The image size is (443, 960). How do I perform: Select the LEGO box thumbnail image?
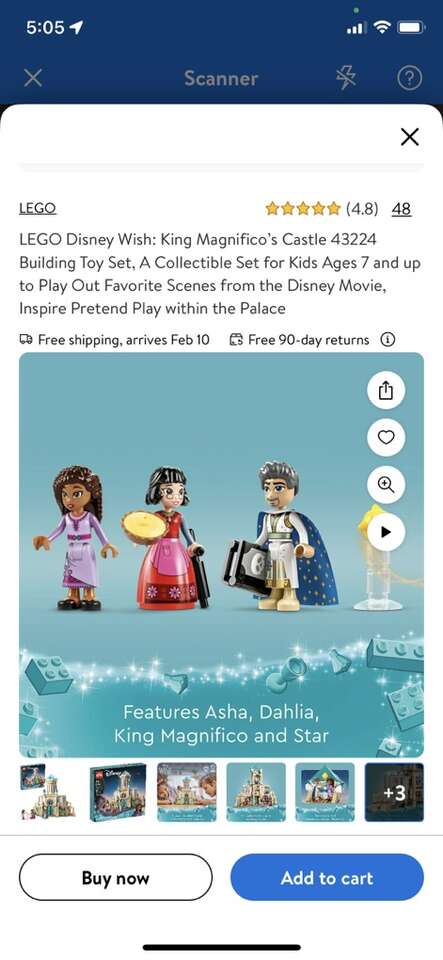point(117,792)
